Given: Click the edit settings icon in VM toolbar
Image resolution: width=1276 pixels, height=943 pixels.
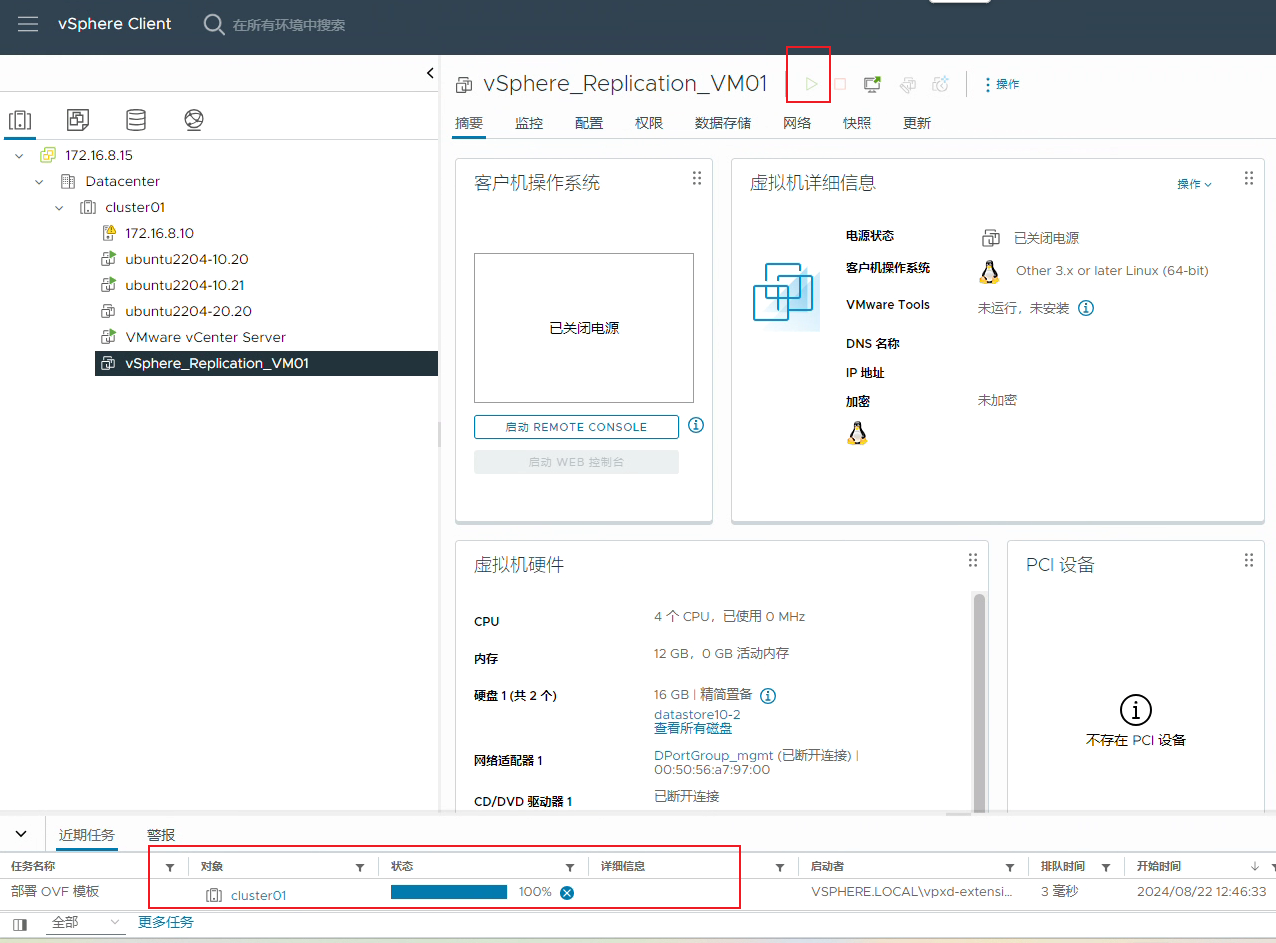Looking at the screenshot, I should pos(907,84).
